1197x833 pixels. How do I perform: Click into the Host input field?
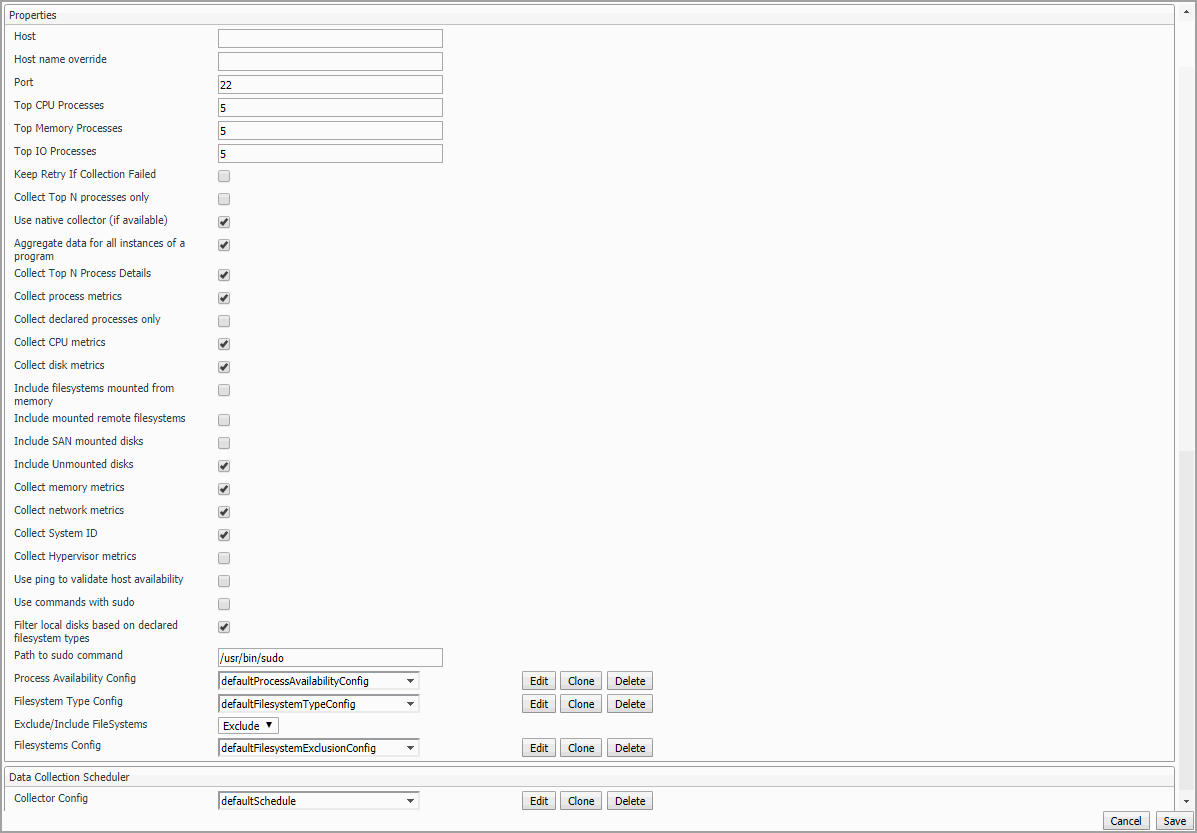tap(330, 39)
